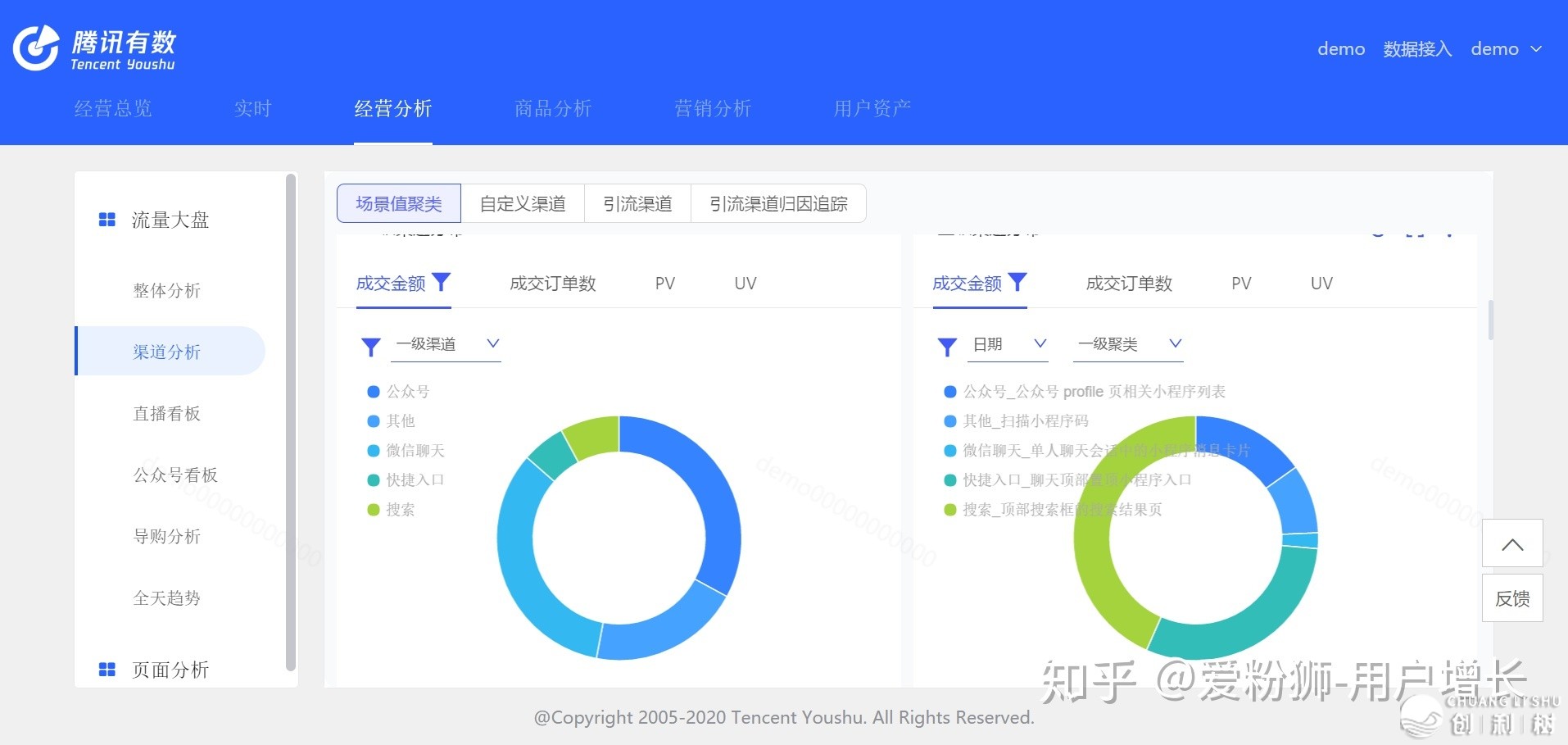Click the scroll-to-top arrow button
The height and width of the screenshot is (745, 1568).
tap(1512, 544)
